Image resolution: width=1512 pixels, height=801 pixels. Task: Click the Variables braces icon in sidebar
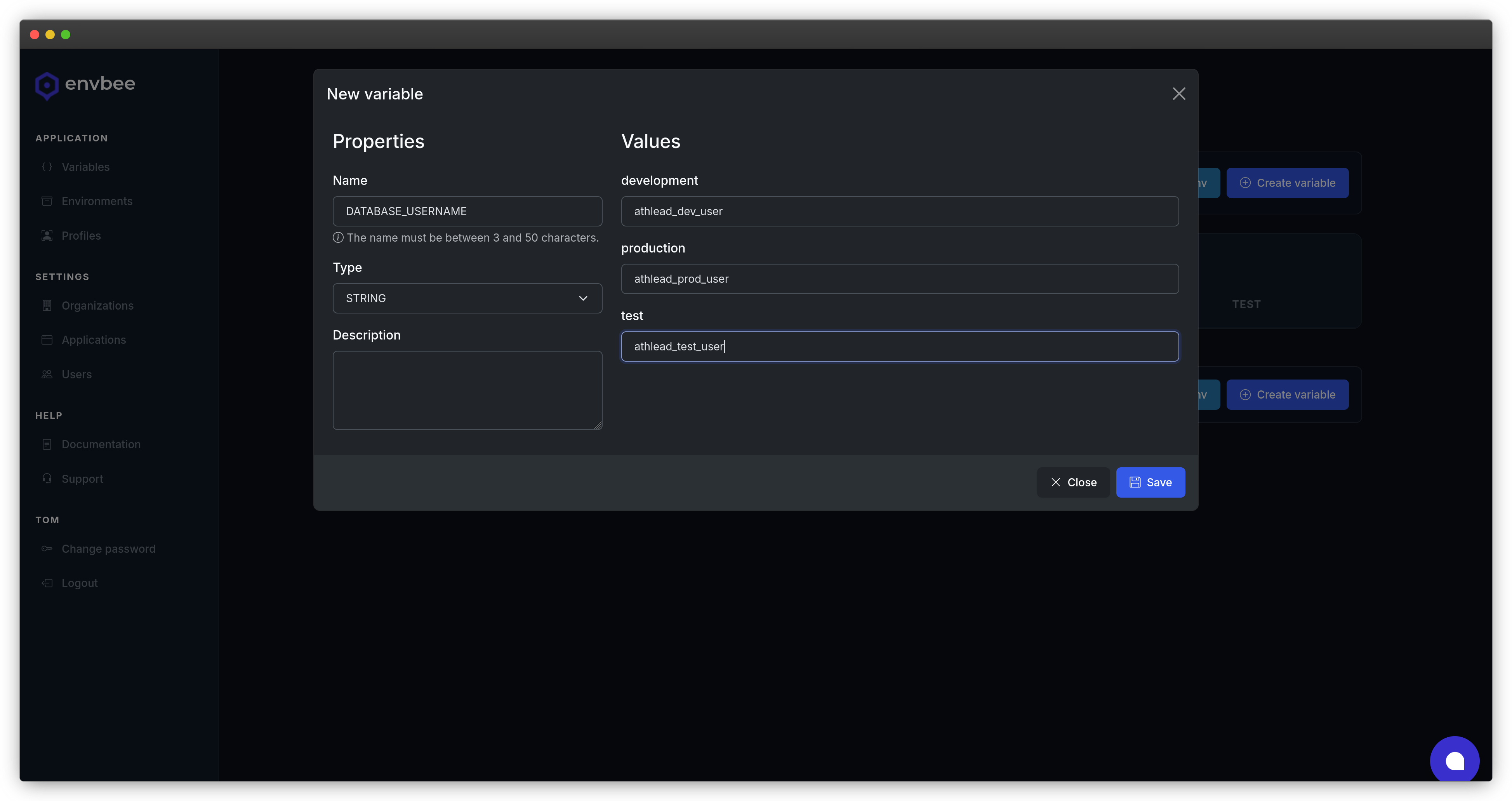pyautogui.click(x=47, y=167)
